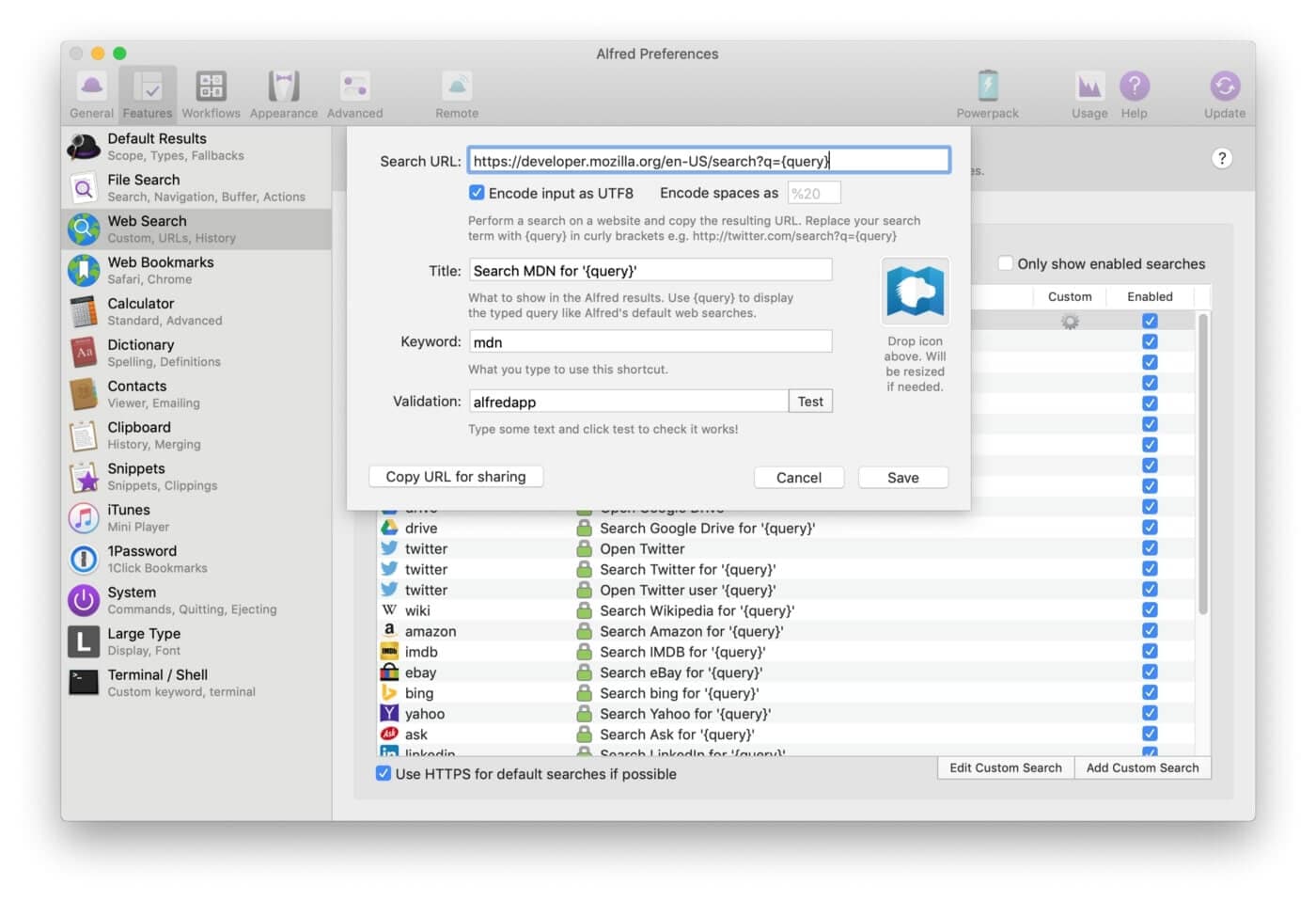The height and width of the screenshot is (901, 1316).
Task: Click the Validation text field
Action: (x=629, y=402)
